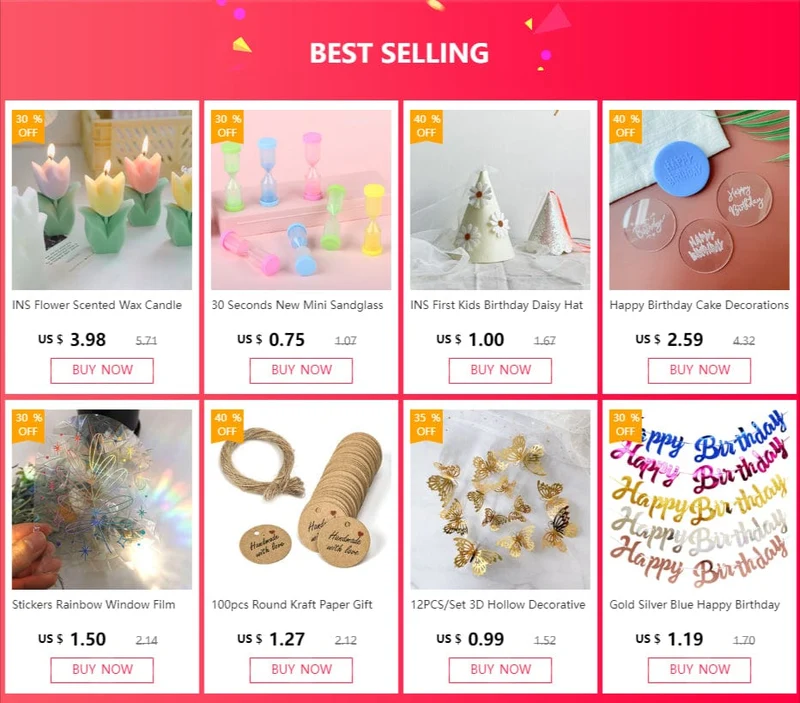
Task: Open the INS First Kids Birthday Daisy Hat title
Action: tap(496, 305)
